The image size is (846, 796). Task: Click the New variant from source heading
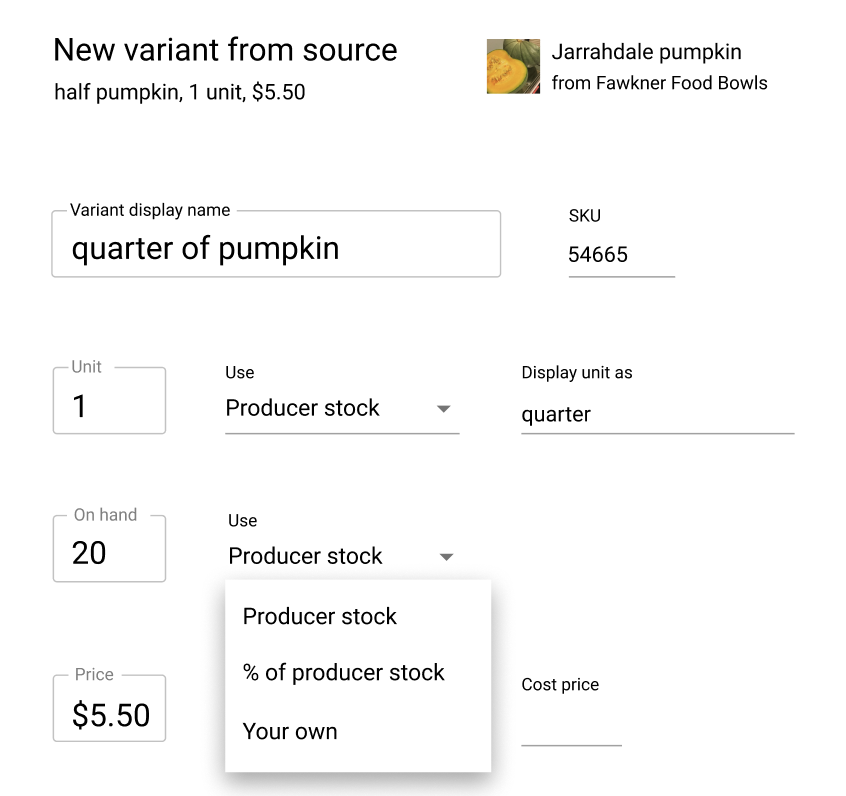225,50
